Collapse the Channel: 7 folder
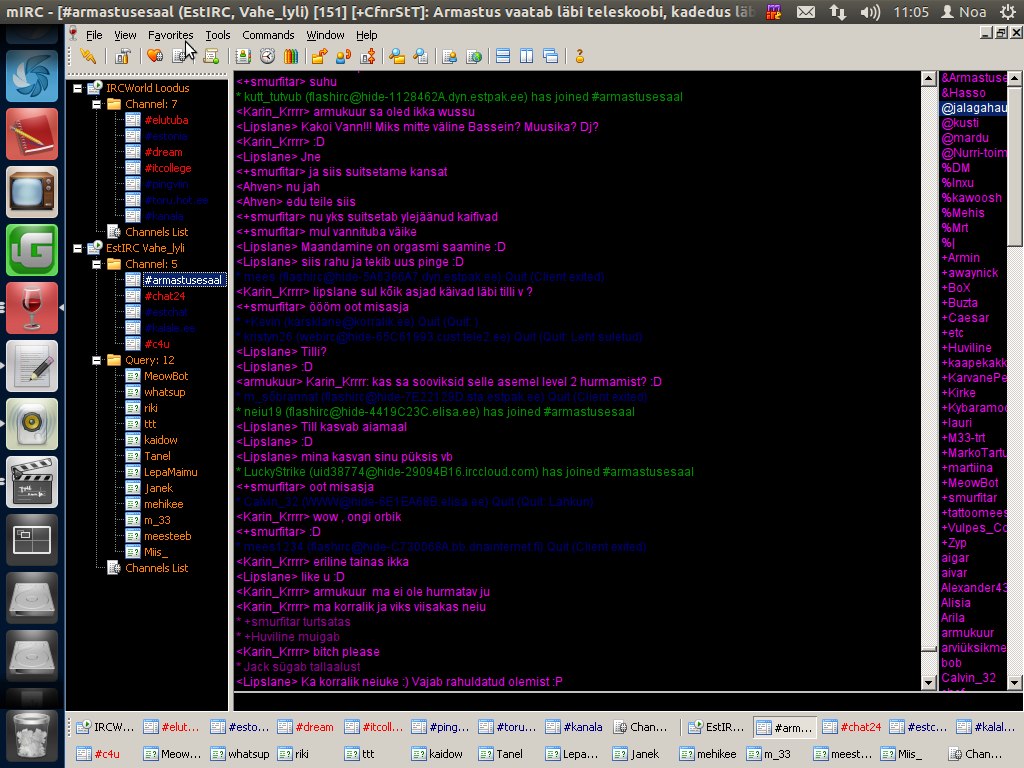 [x=97, y=104]
